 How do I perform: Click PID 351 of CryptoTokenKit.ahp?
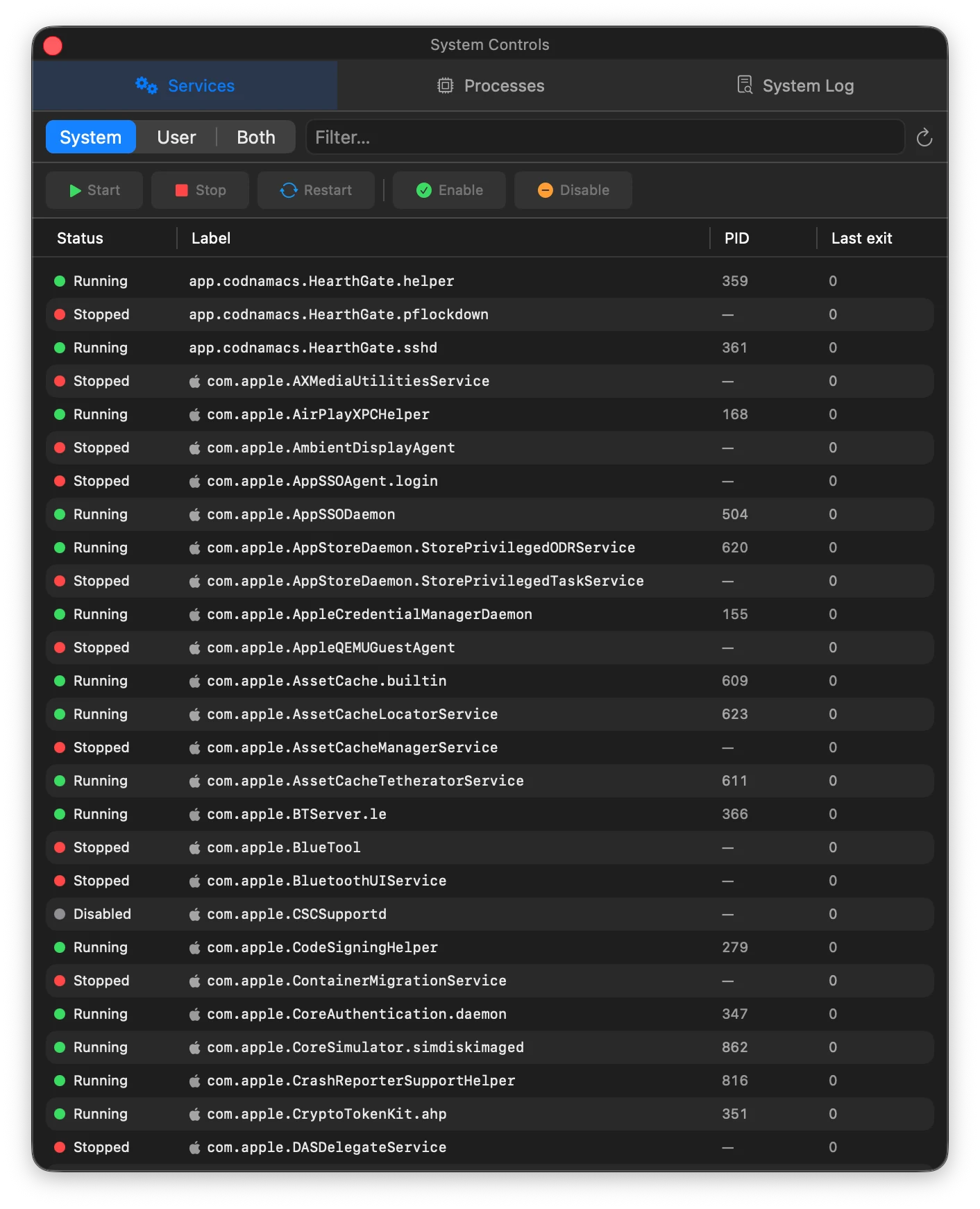(x=734, y=1114)
